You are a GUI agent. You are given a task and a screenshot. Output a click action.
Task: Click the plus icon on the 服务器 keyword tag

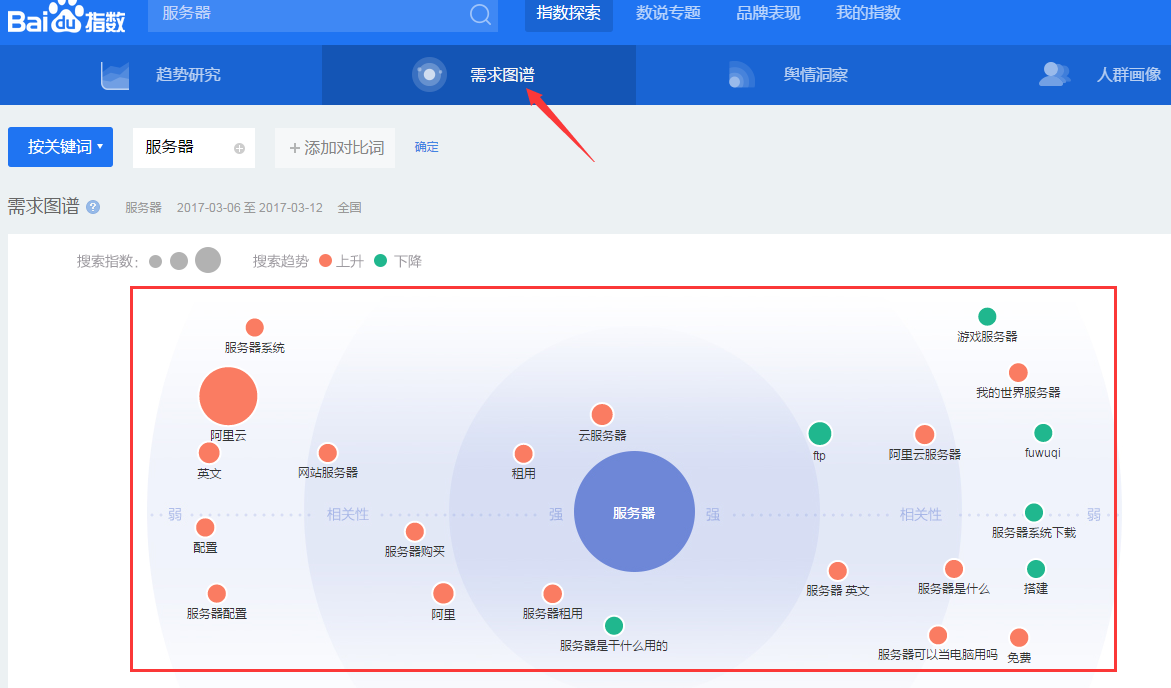point(238,146)
